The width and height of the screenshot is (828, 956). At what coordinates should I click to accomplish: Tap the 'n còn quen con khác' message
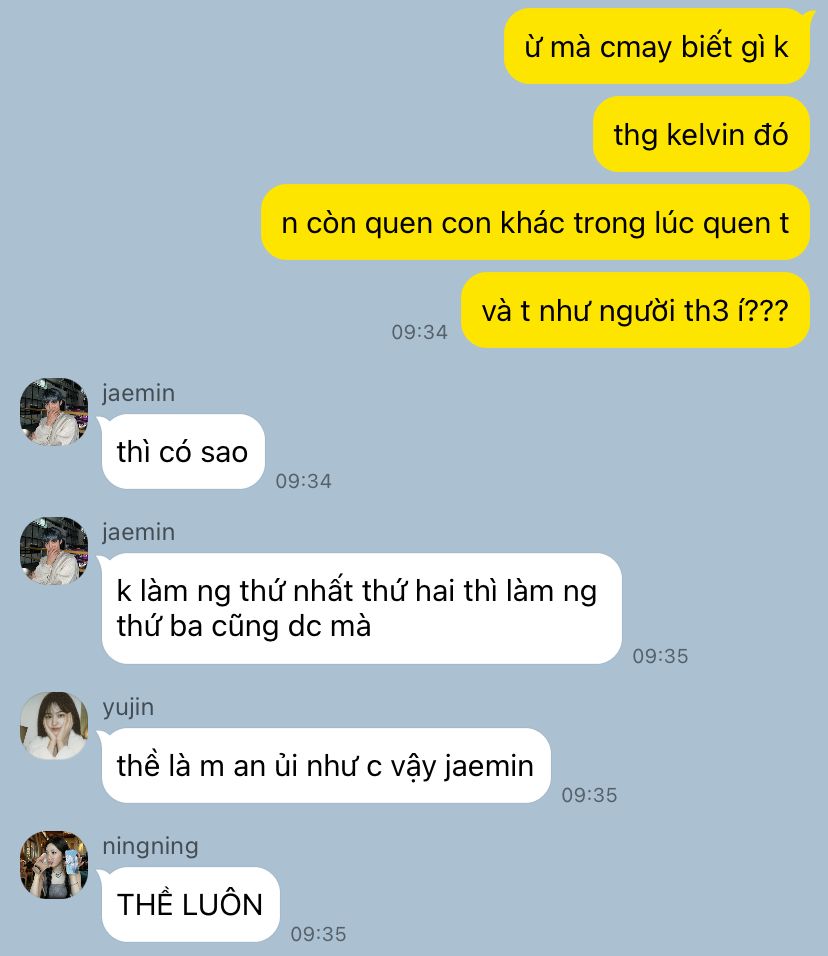click(535, 222)
